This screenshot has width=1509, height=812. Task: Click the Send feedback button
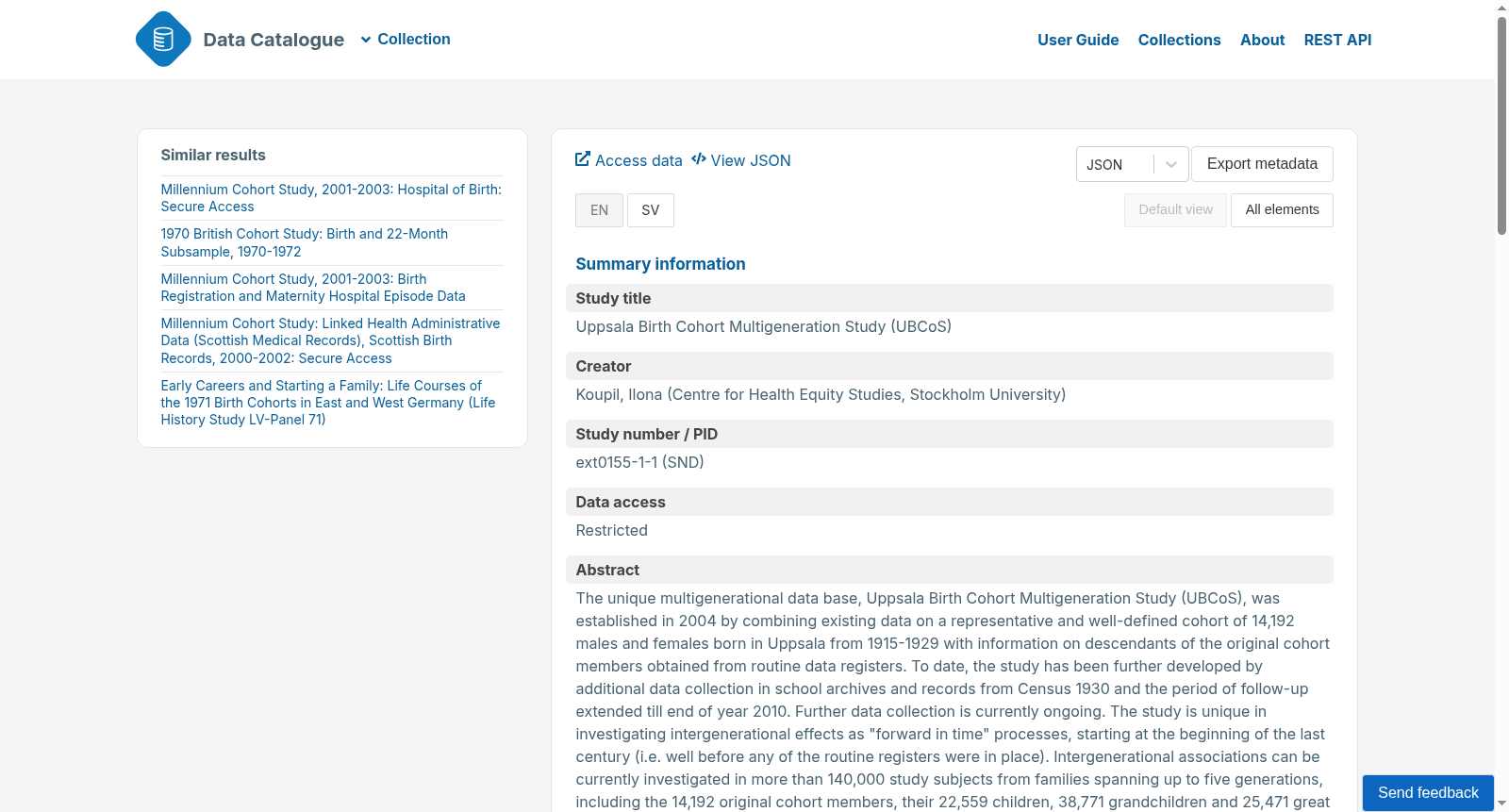tap(1428, 792)
